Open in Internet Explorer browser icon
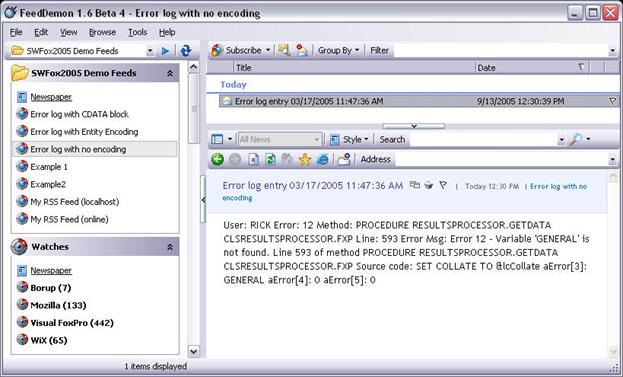The height and width of the screenshot is (377, 623). (x=323, y=159)
